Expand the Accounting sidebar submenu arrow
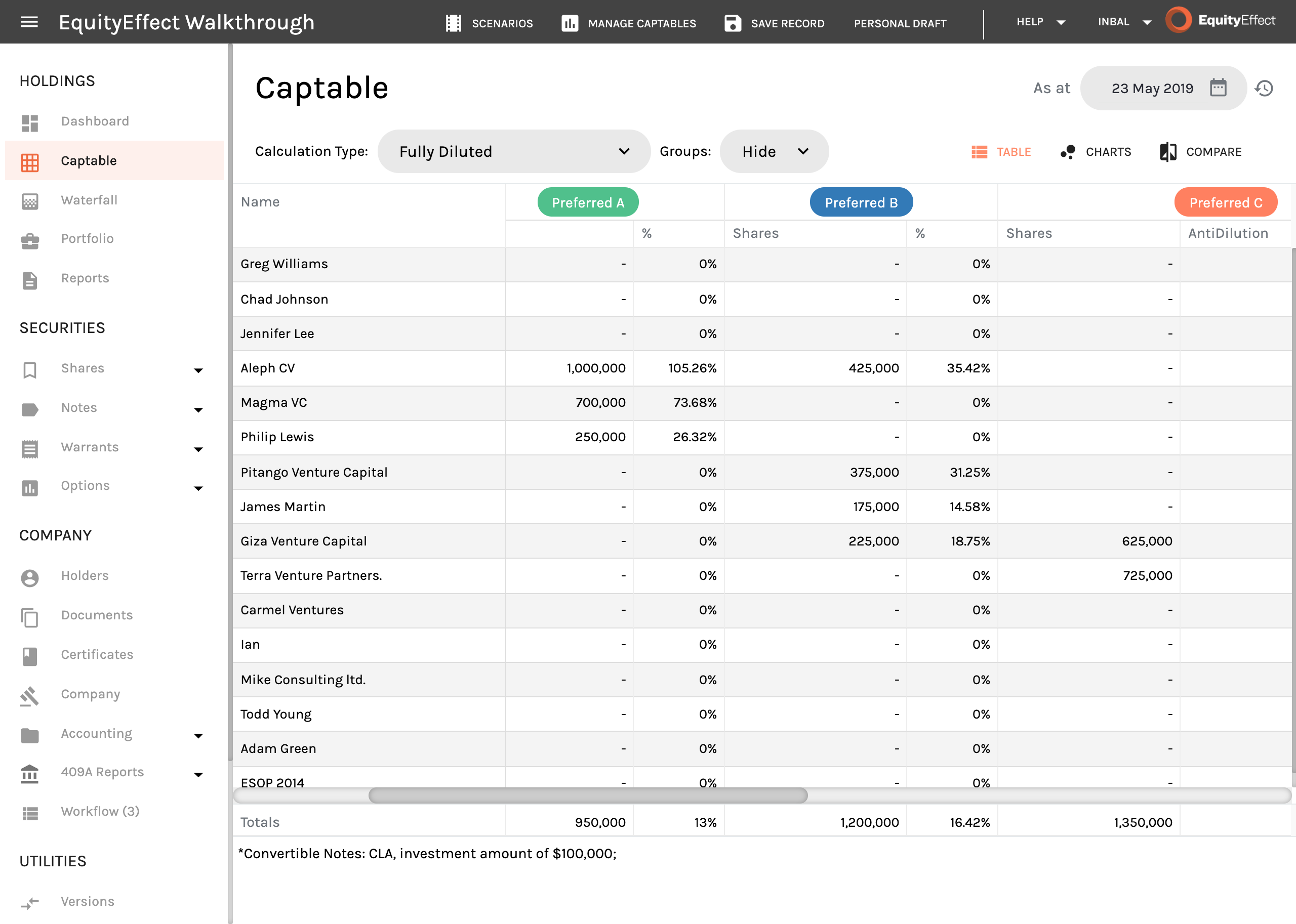This screenshot has width=1296, height=924. [x=198, y=736]
